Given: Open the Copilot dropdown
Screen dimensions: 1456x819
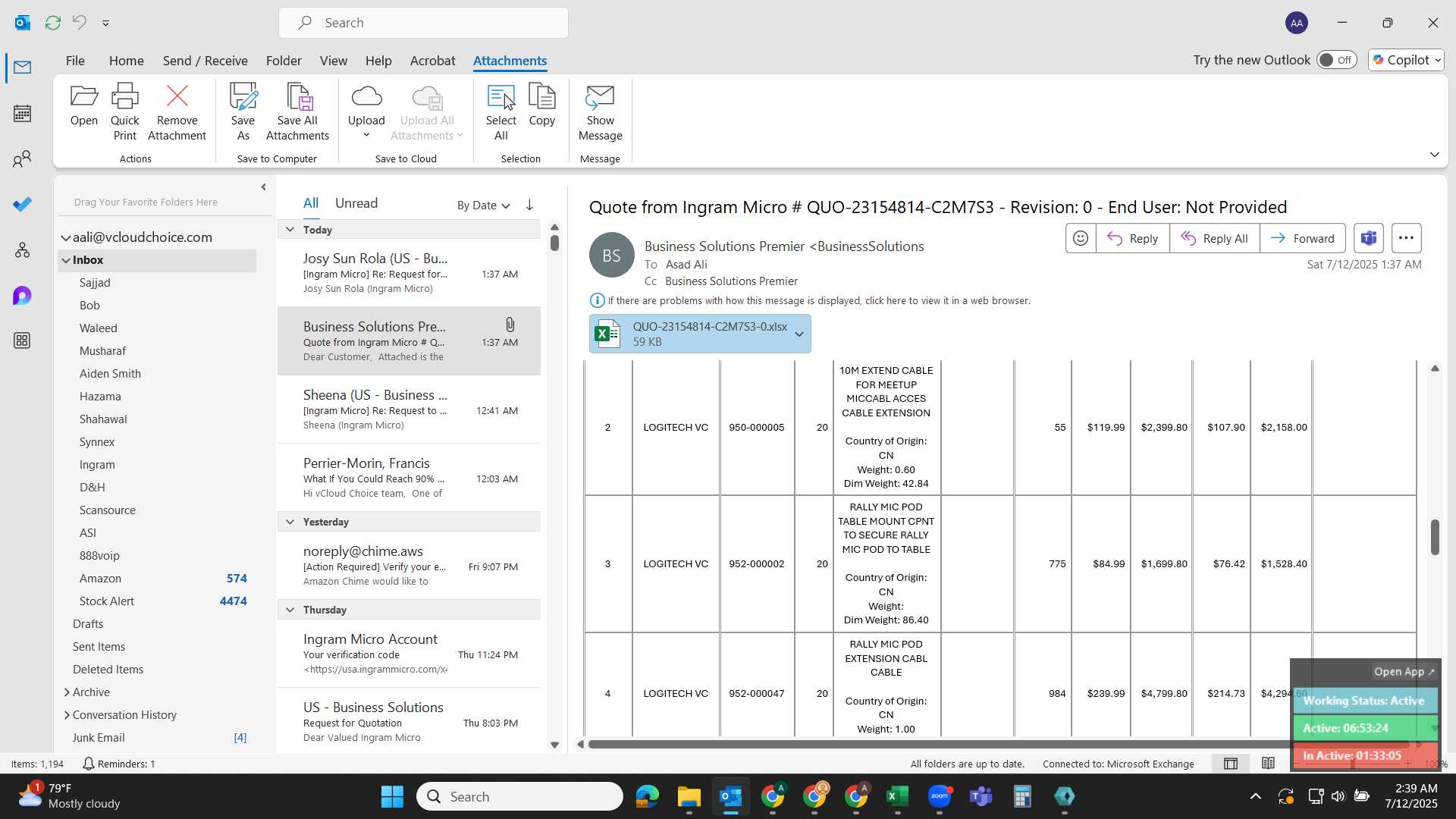Looking at the screenshot, I should 1406,60.
